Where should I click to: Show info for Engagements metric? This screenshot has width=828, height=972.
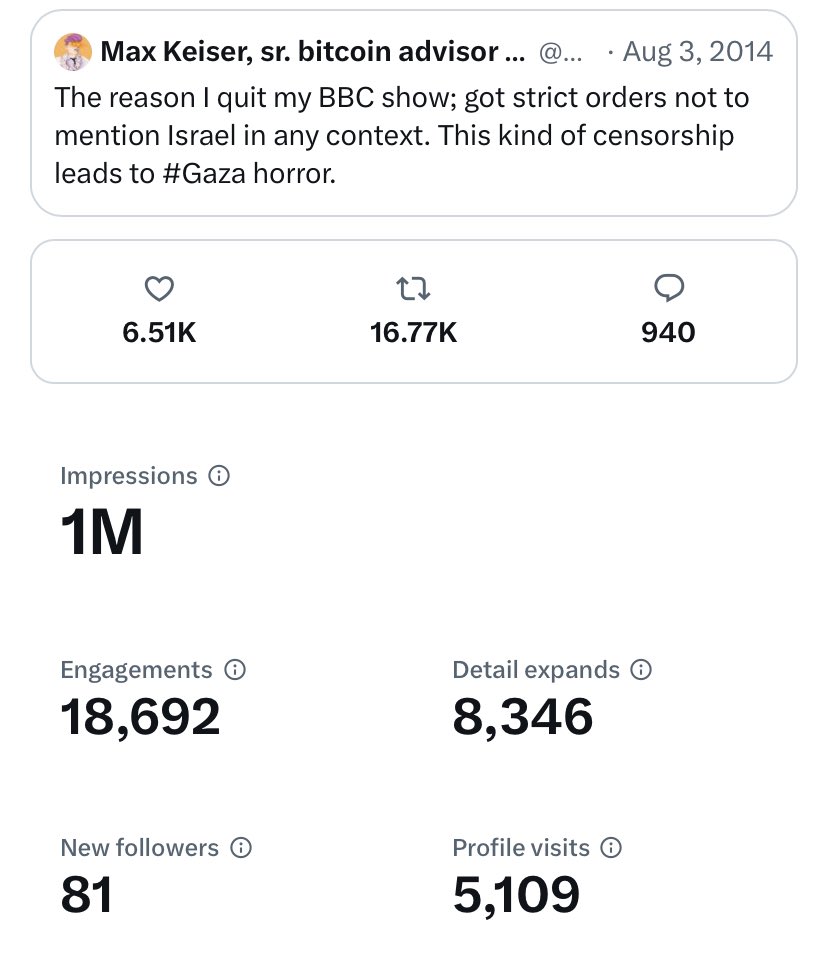235,670
